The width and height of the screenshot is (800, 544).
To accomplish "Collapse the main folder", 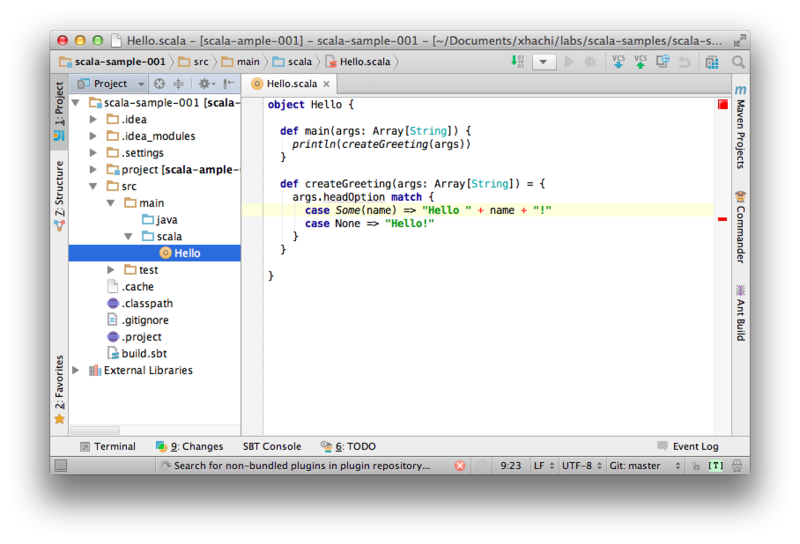I will (x=111, y=203).
